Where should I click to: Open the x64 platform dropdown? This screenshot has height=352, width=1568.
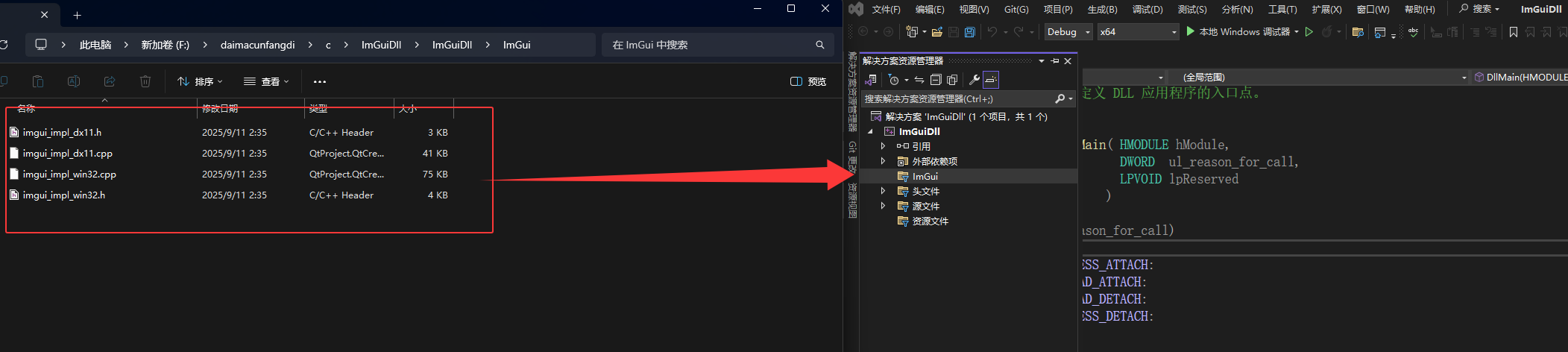pos(1139,32)
